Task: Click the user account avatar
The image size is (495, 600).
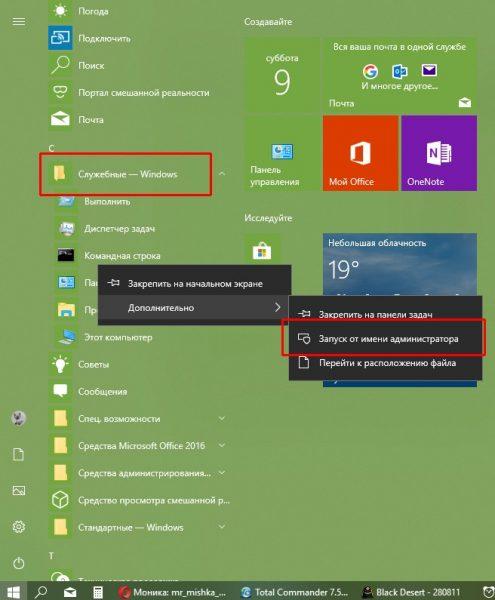Action: point(19,418)
